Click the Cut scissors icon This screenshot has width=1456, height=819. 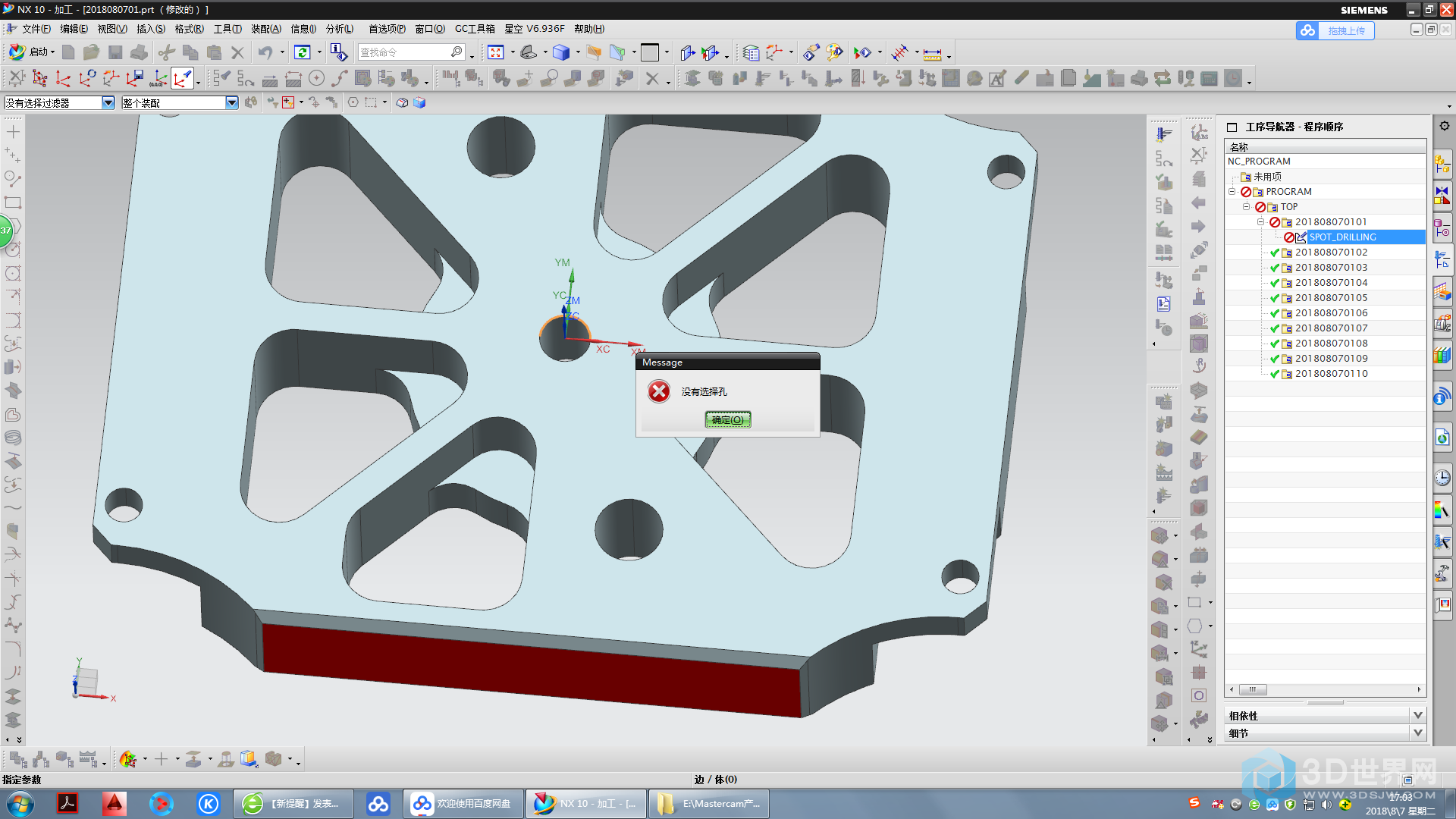tap(167, 52)
